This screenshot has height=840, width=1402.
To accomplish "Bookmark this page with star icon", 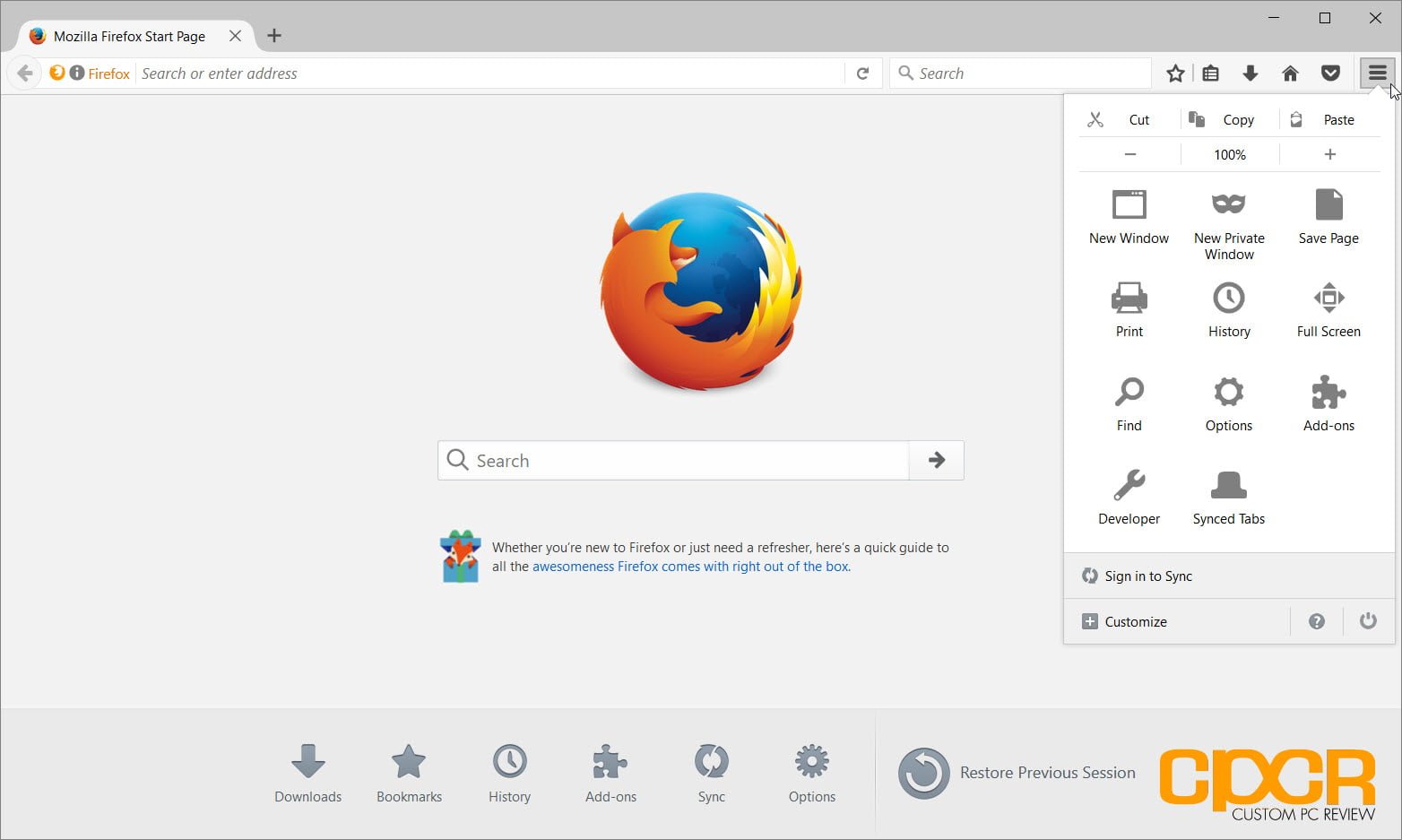I will (1175, 73).
